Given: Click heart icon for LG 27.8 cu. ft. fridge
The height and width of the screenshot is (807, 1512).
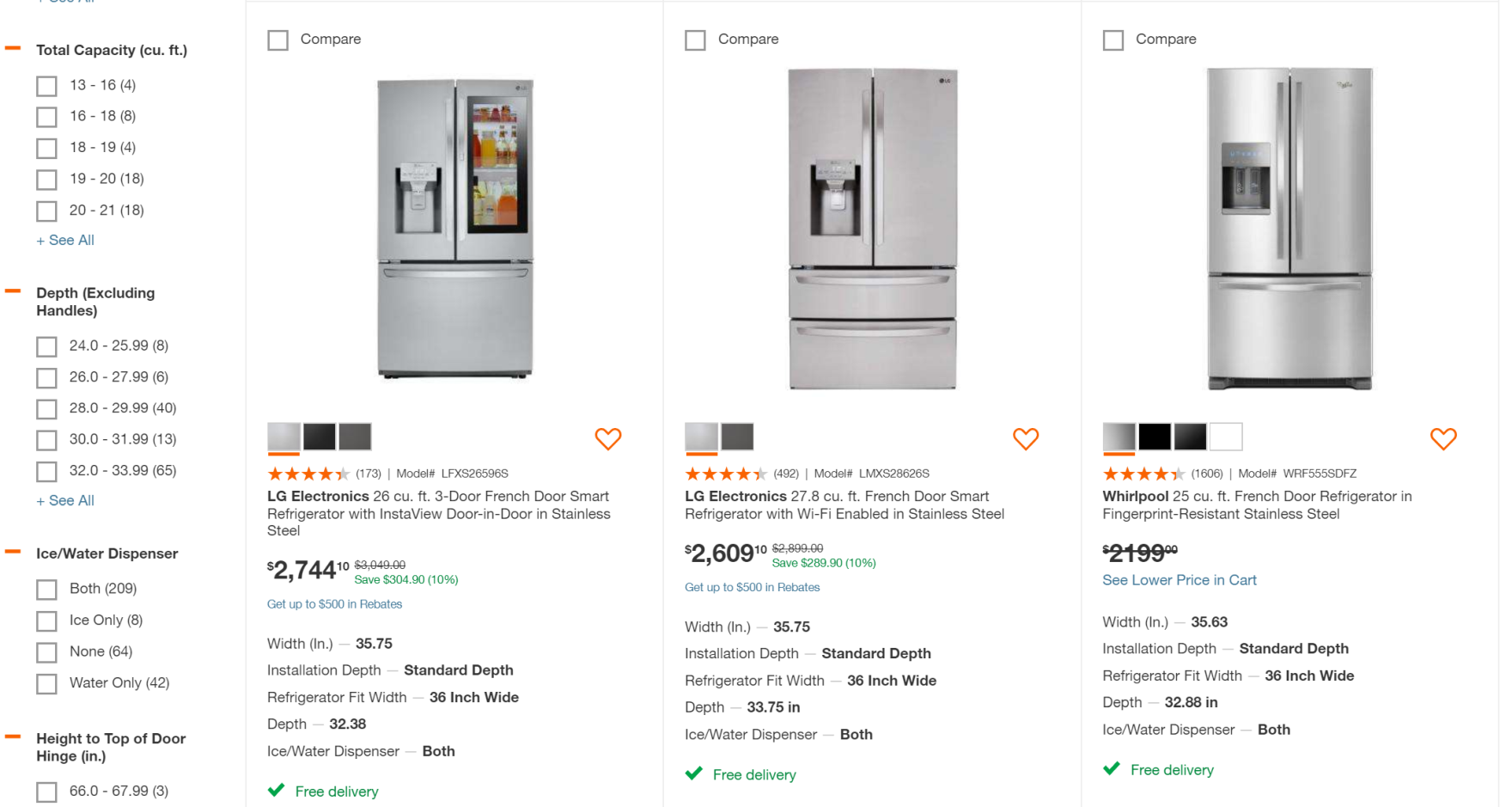Looking at the screenshot, I should tap(1025, 439).
